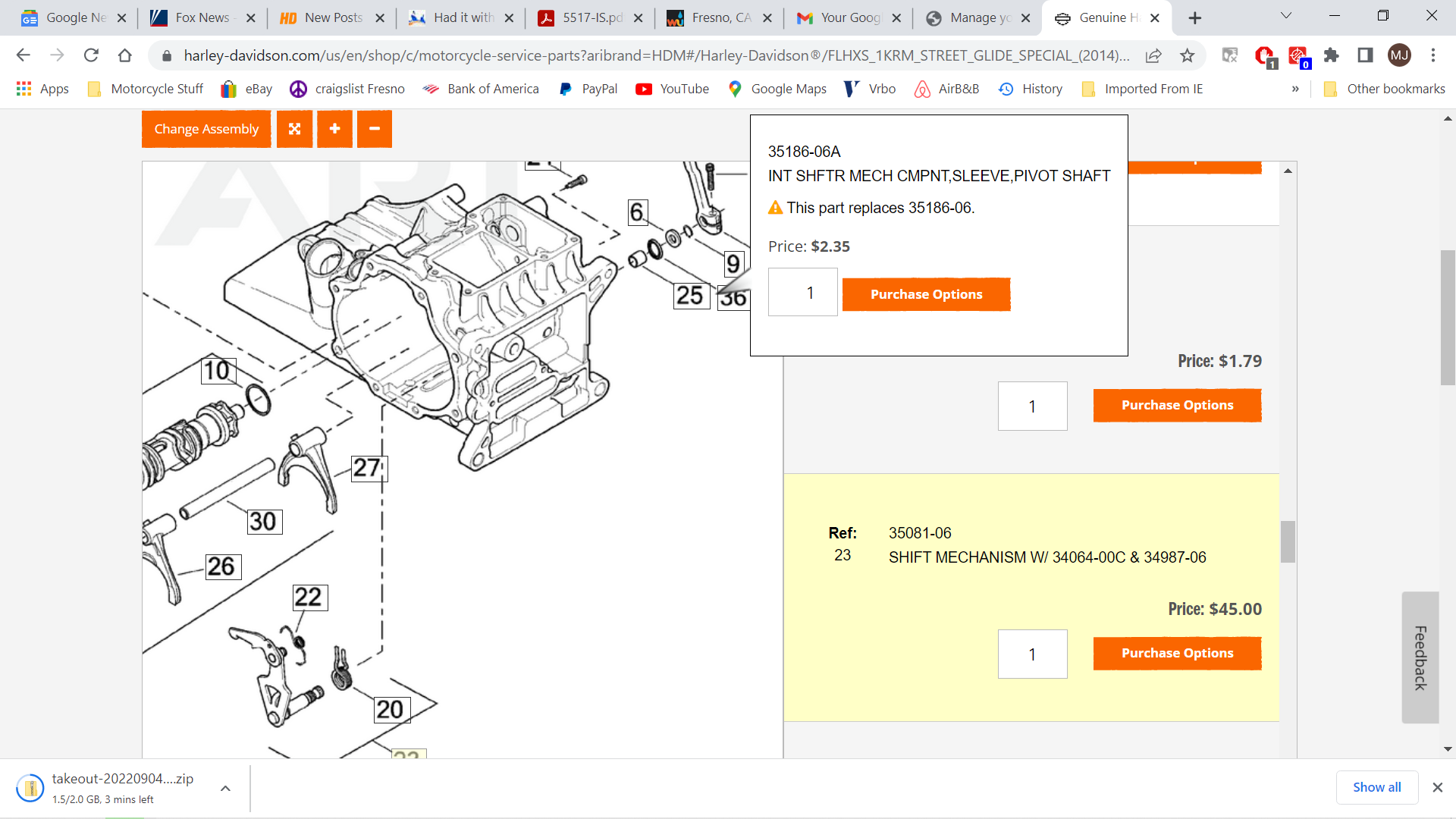
Task: Click the Change Assembly button
Action: [206, 129]
